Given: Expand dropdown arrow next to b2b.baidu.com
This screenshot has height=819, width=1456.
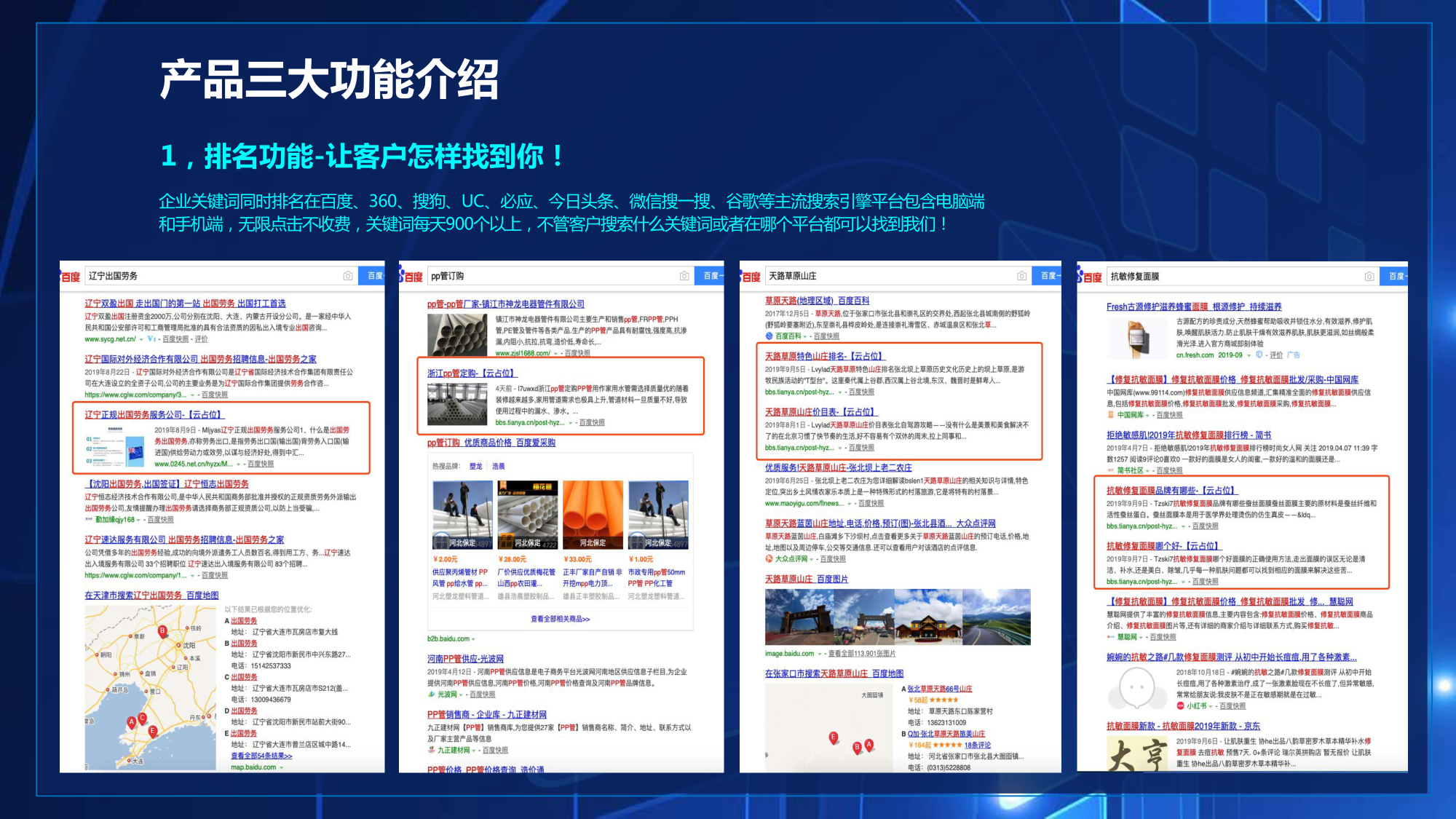Looking at the screenshot, I should click(473, 639).
